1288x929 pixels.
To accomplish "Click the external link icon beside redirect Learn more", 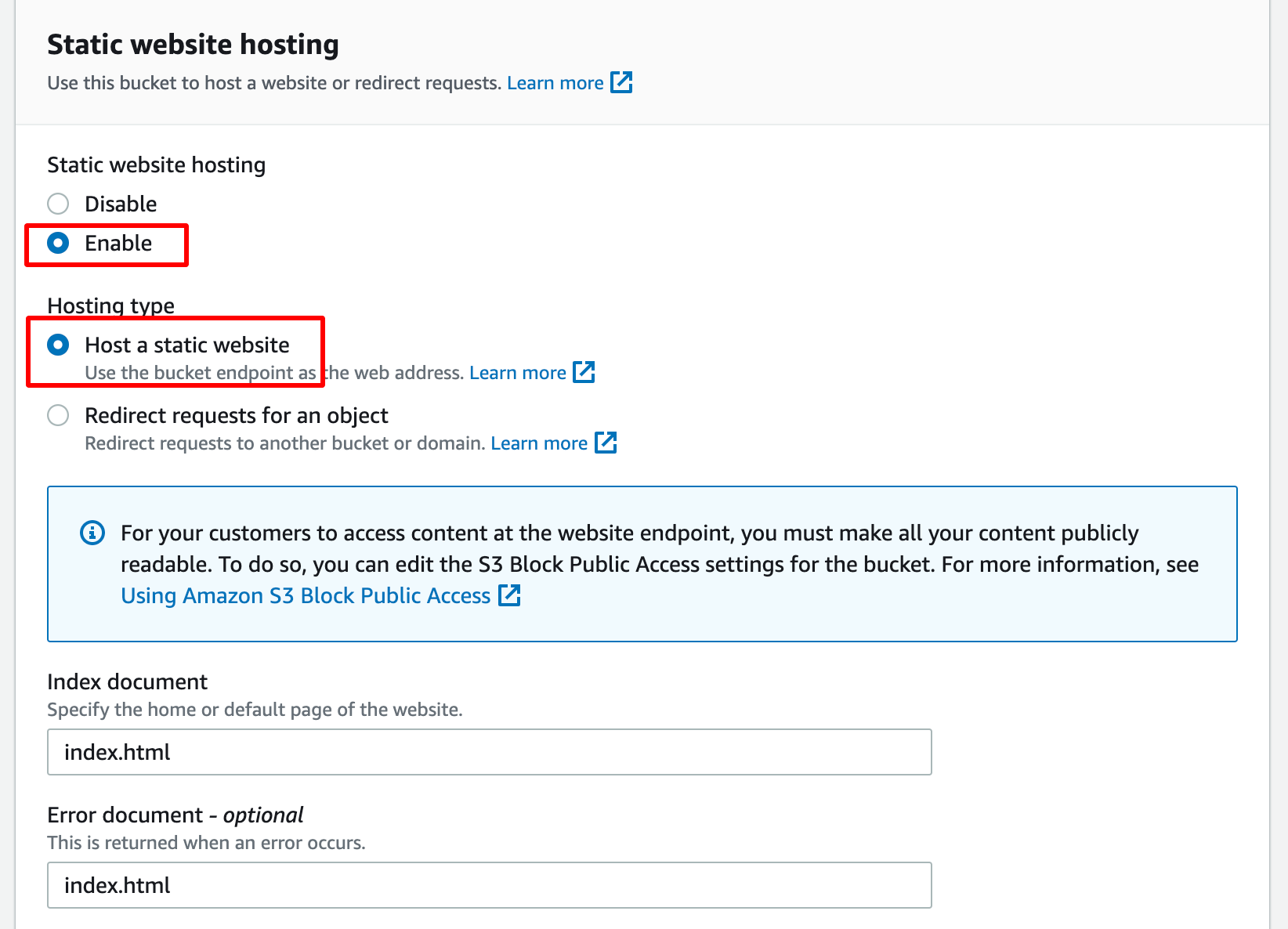I will 606,443.
